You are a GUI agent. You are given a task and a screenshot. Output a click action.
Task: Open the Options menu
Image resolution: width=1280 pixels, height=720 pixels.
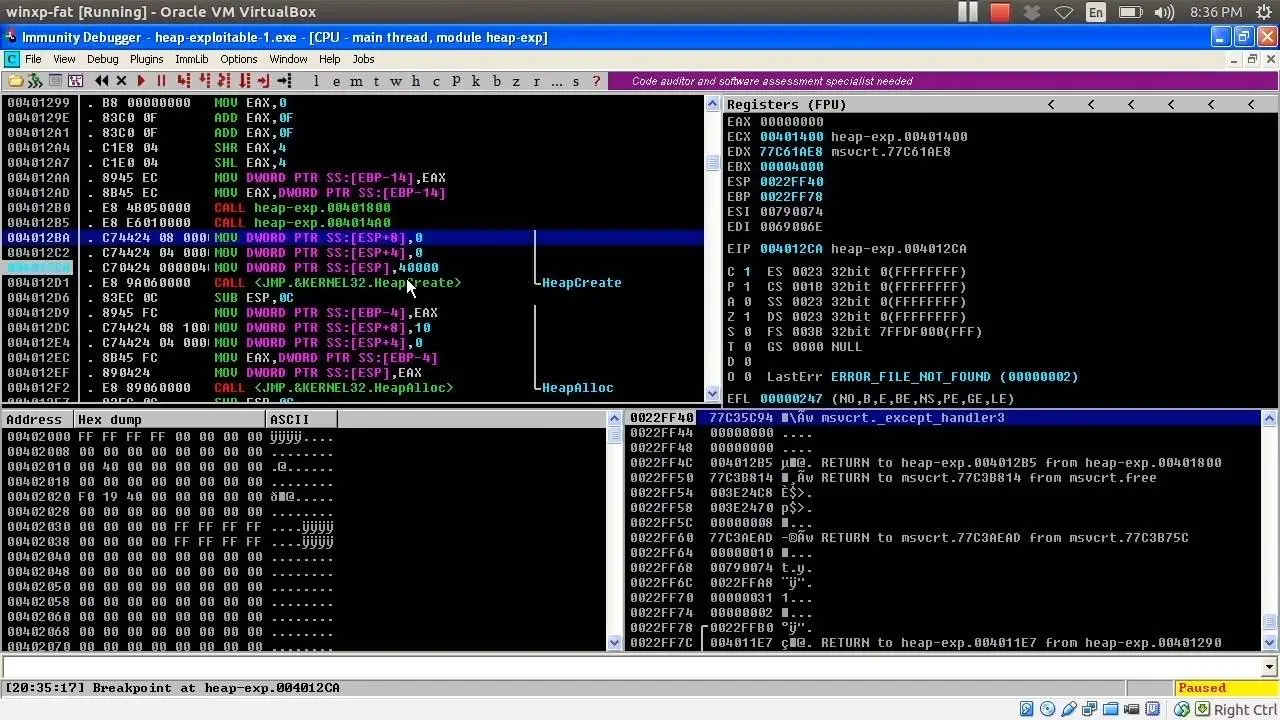[239, 59]
